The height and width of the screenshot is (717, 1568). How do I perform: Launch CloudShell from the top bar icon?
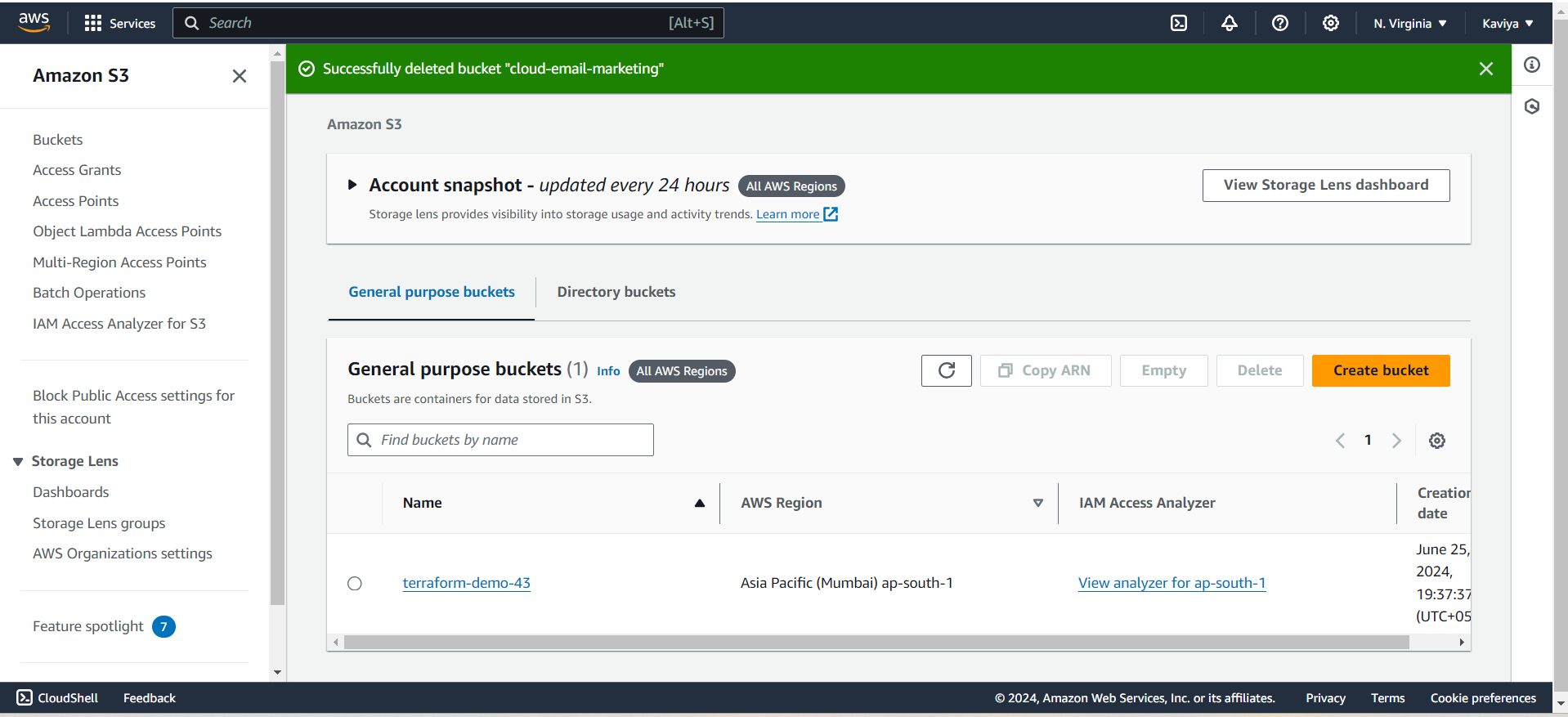[1179, 23]
